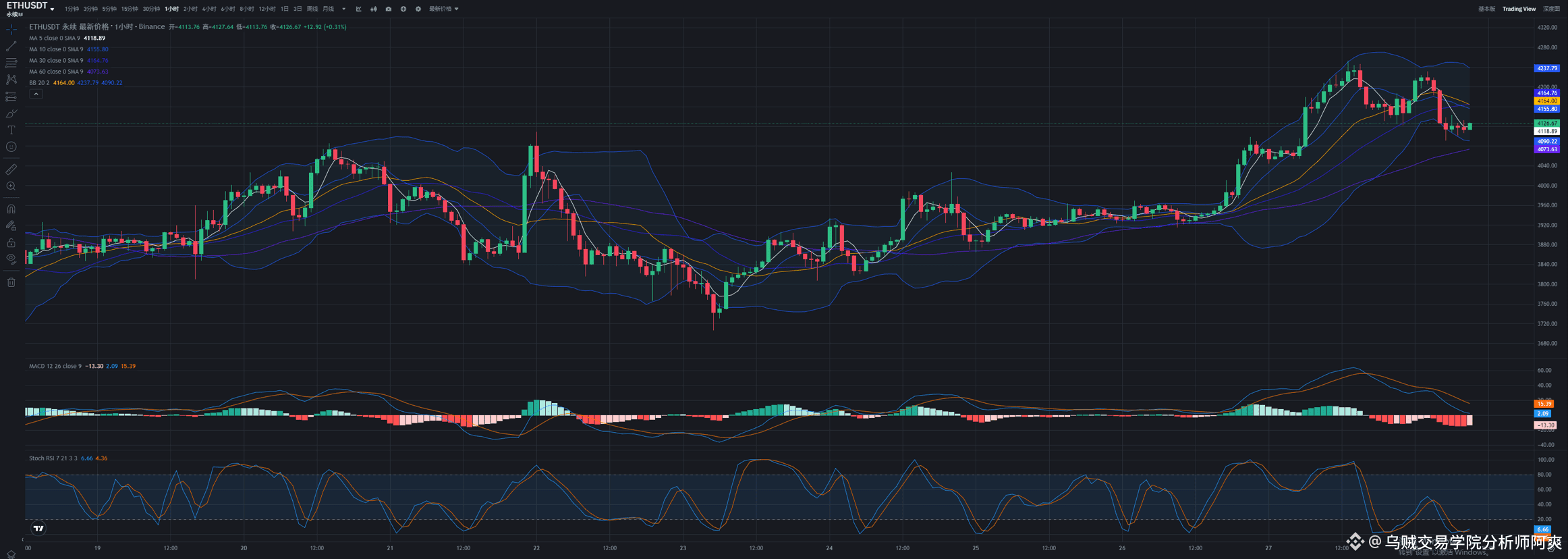1568x559 pixels.
Task: Click the Stoch RSI 7 21 3 3 legend
Action: point(53,458)
